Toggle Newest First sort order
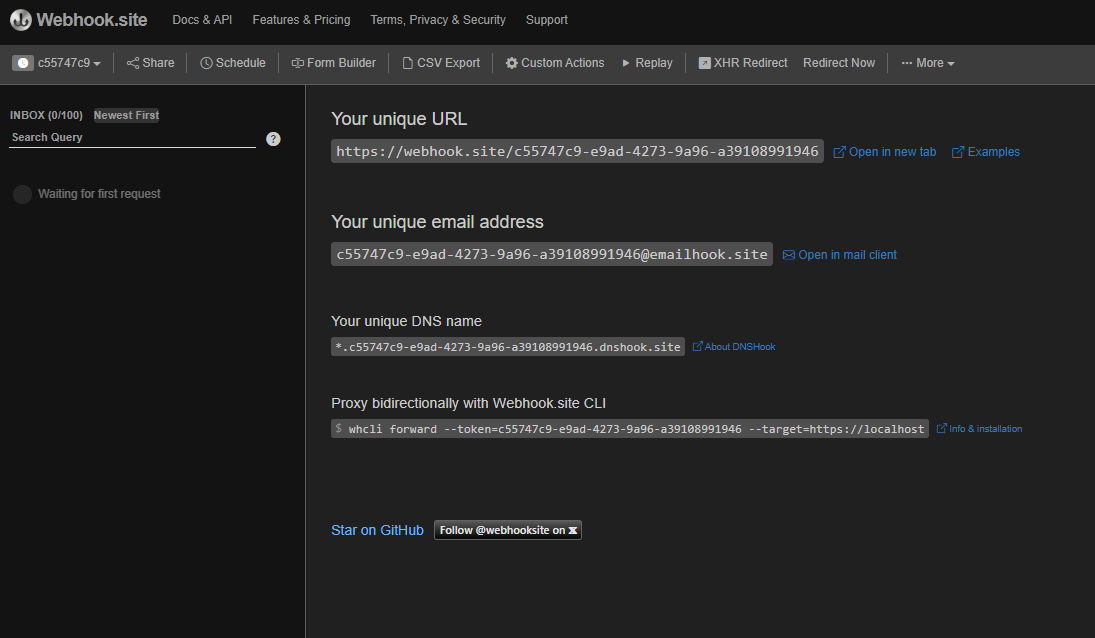The width and height of the screenshot is (1095, 638). (x=126, y=115)
